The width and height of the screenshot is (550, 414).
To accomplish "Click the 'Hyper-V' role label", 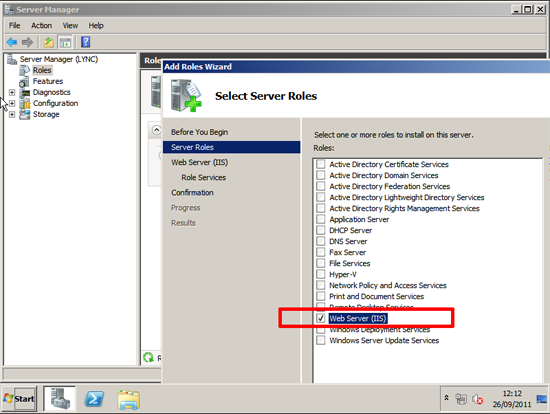I will click(x=343, y=274).
